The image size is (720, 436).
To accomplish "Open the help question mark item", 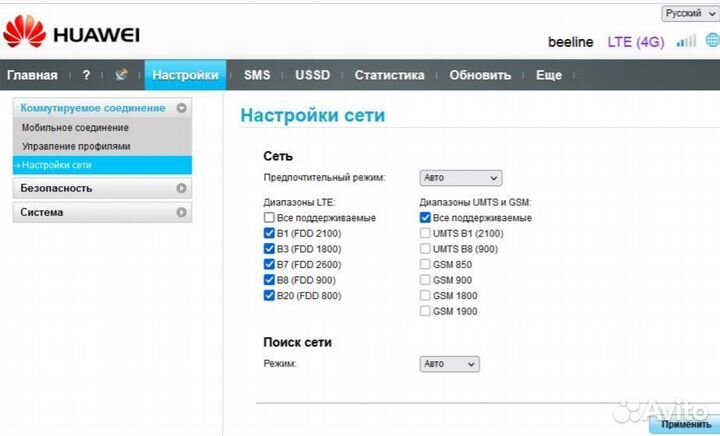I will point(86,75).
